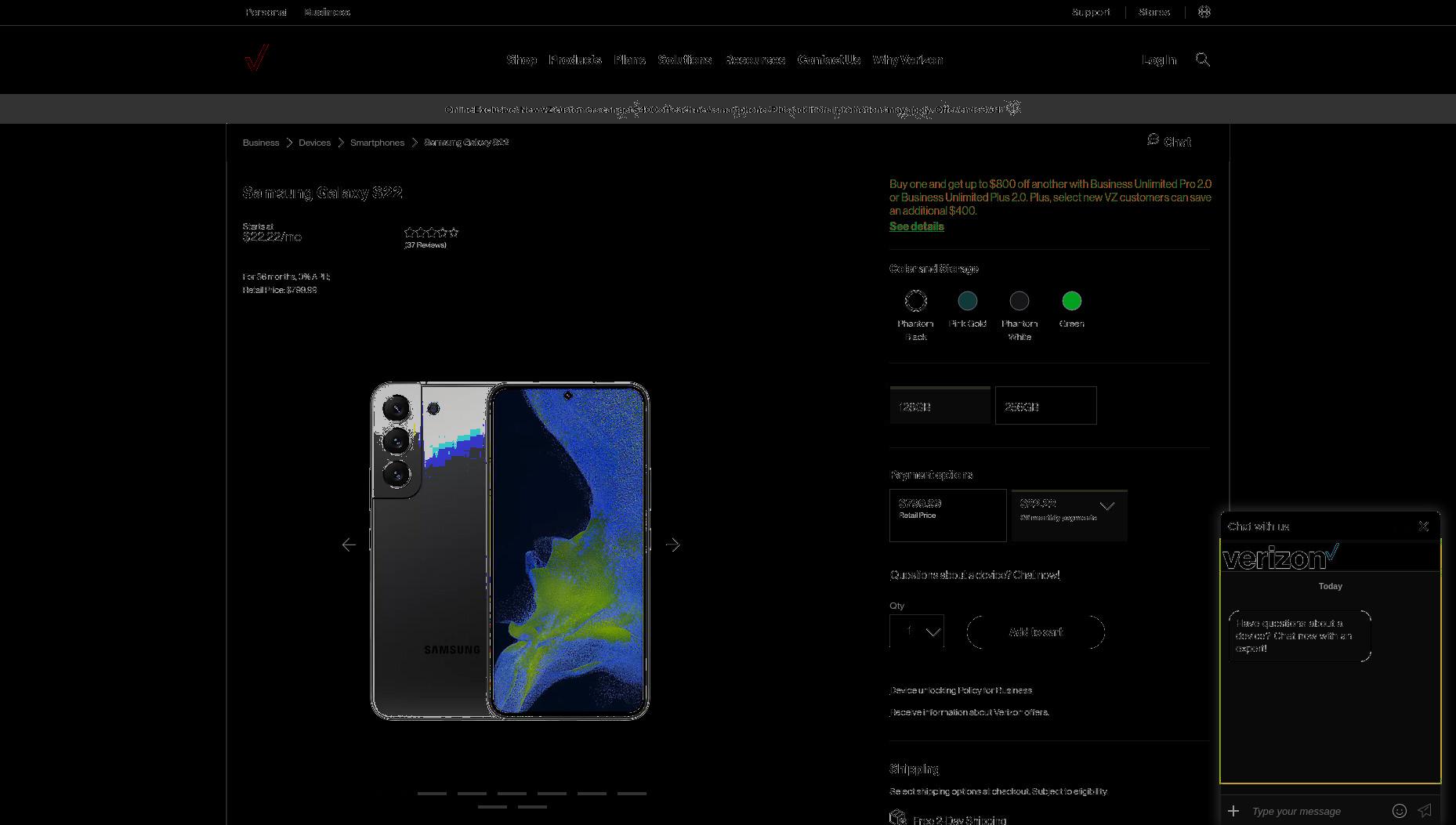Open Receive information about Verizon offers

tap(969, 712)
